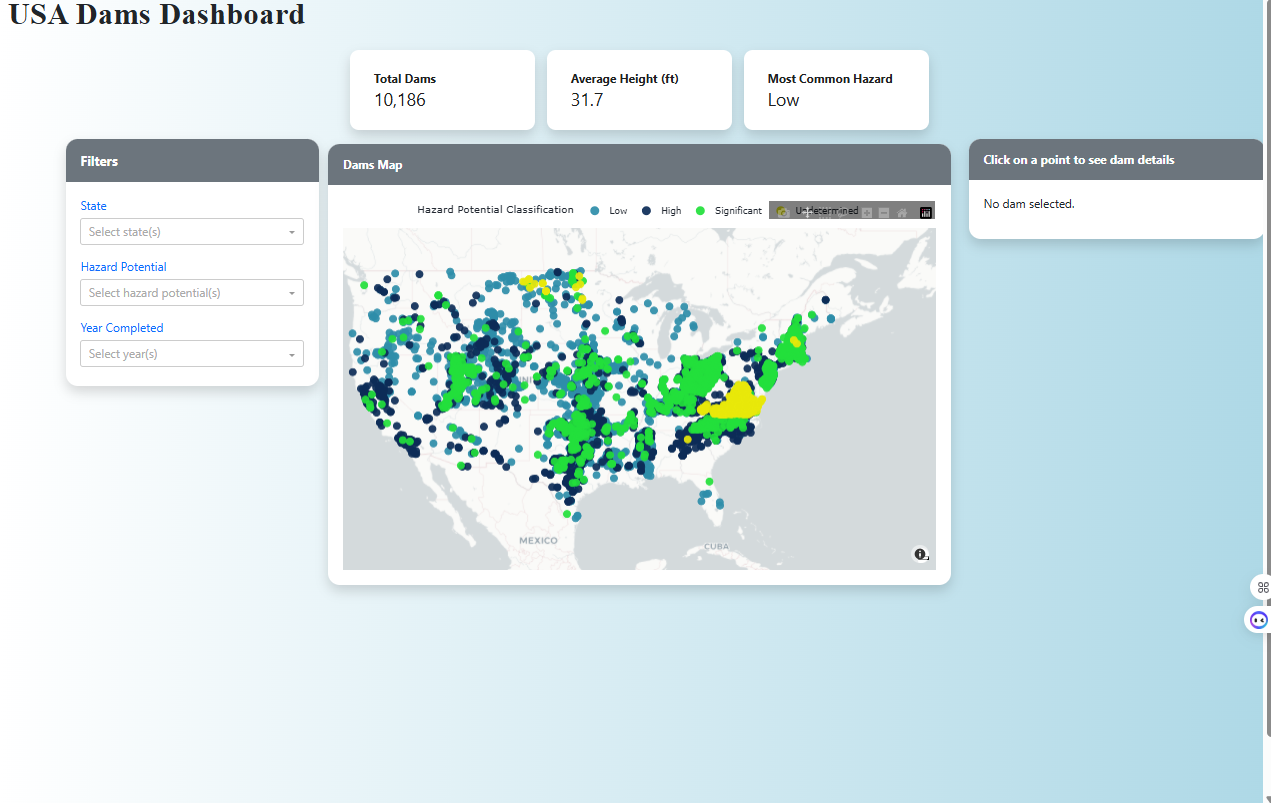Open the Year Completed dropdown
The width and height of the screenshot is (1271, 803).
(192, 354)
